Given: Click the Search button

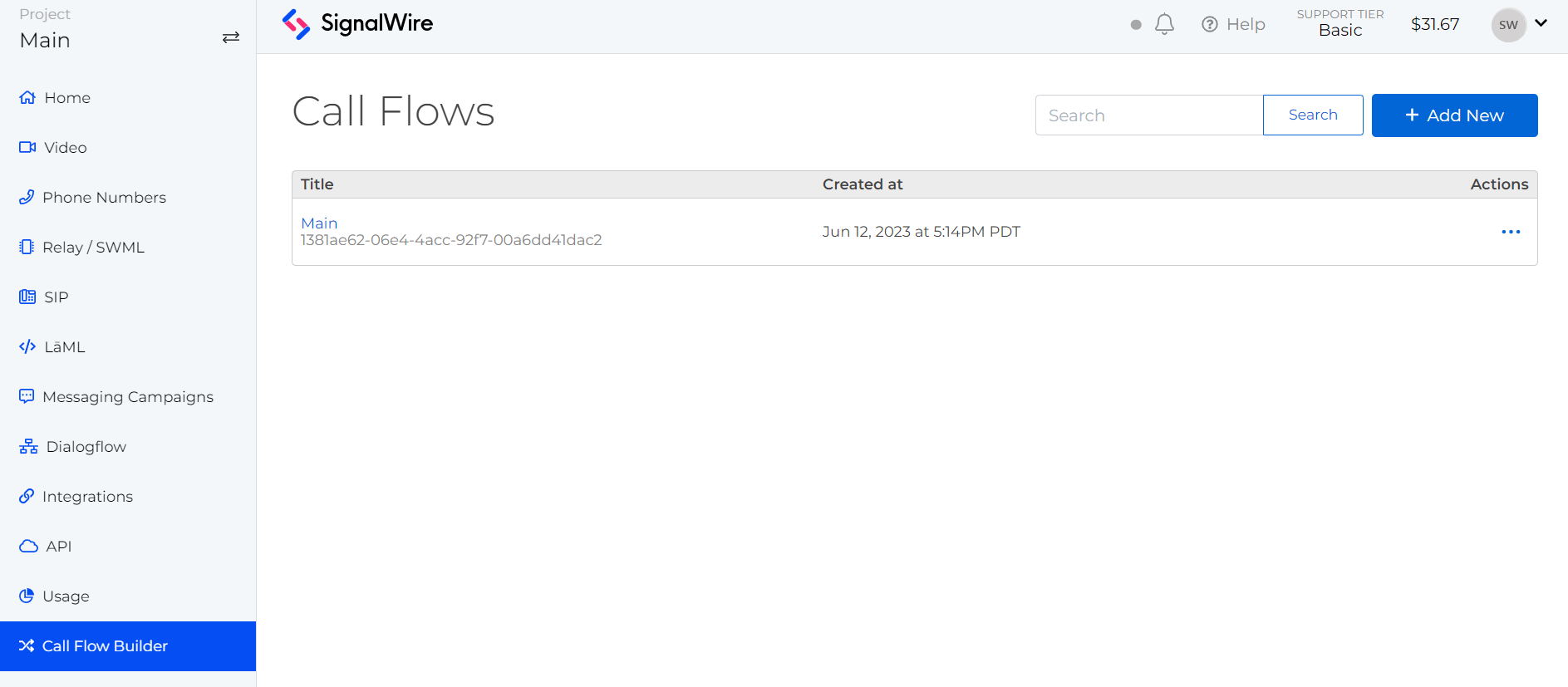Looking at the screenshot, I should click(x=1312, y=115).
